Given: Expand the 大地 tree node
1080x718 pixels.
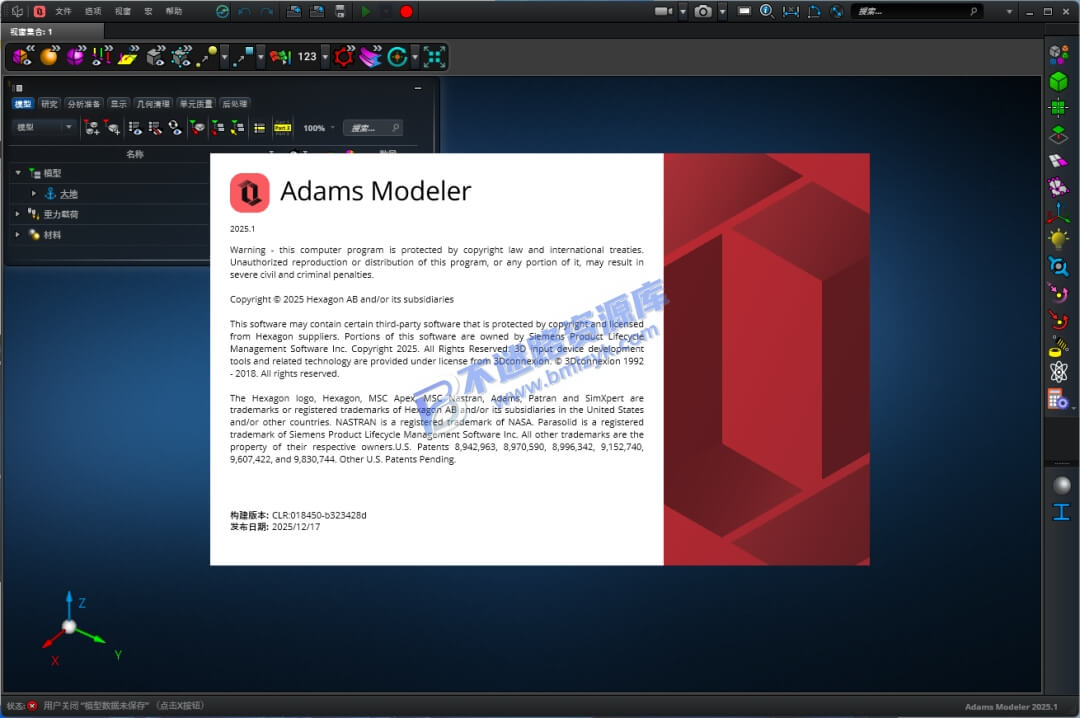Looking at the screenshot, I should coord(34,194).
